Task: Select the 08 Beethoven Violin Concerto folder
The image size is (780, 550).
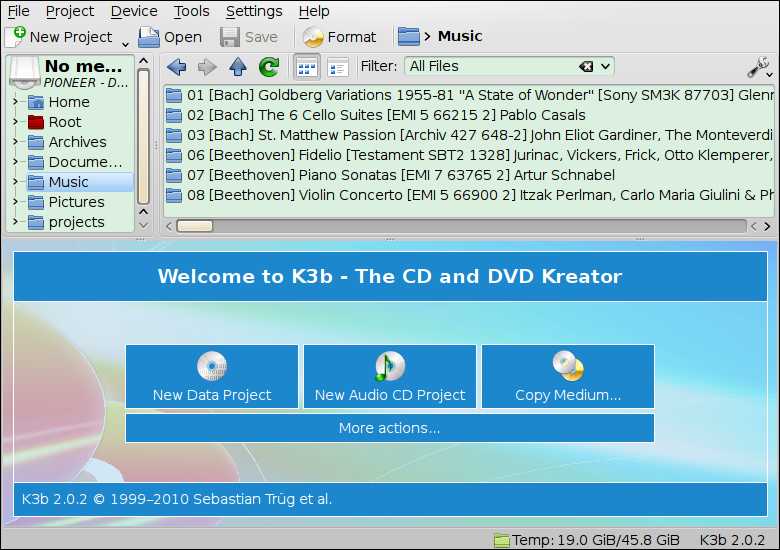Action: [x=470, y=195]
